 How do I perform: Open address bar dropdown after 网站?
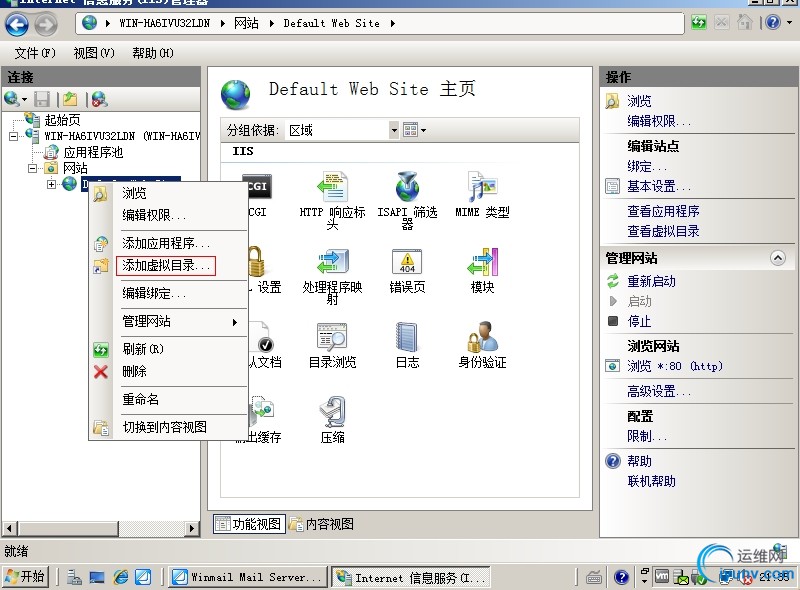tap(271, 23)
